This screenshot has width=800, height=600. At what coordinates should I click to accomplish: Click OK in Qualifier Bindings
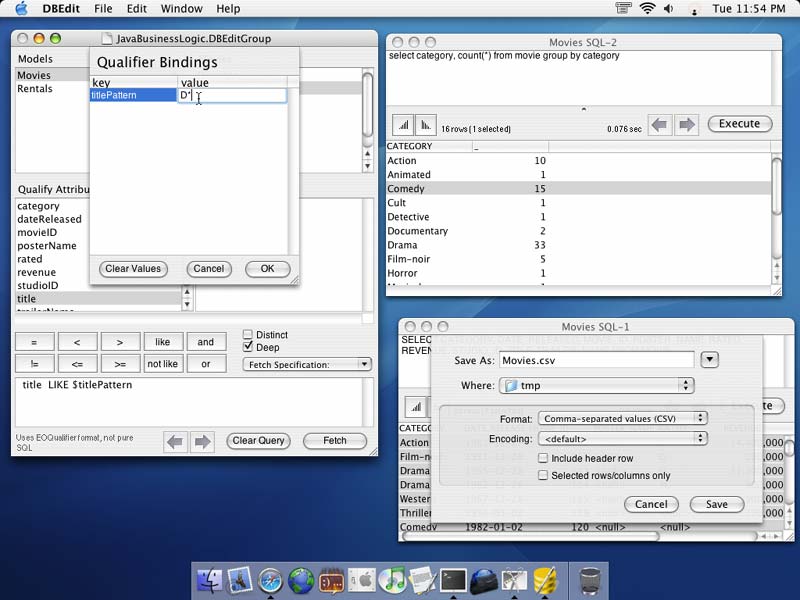(x=267, y=269)
